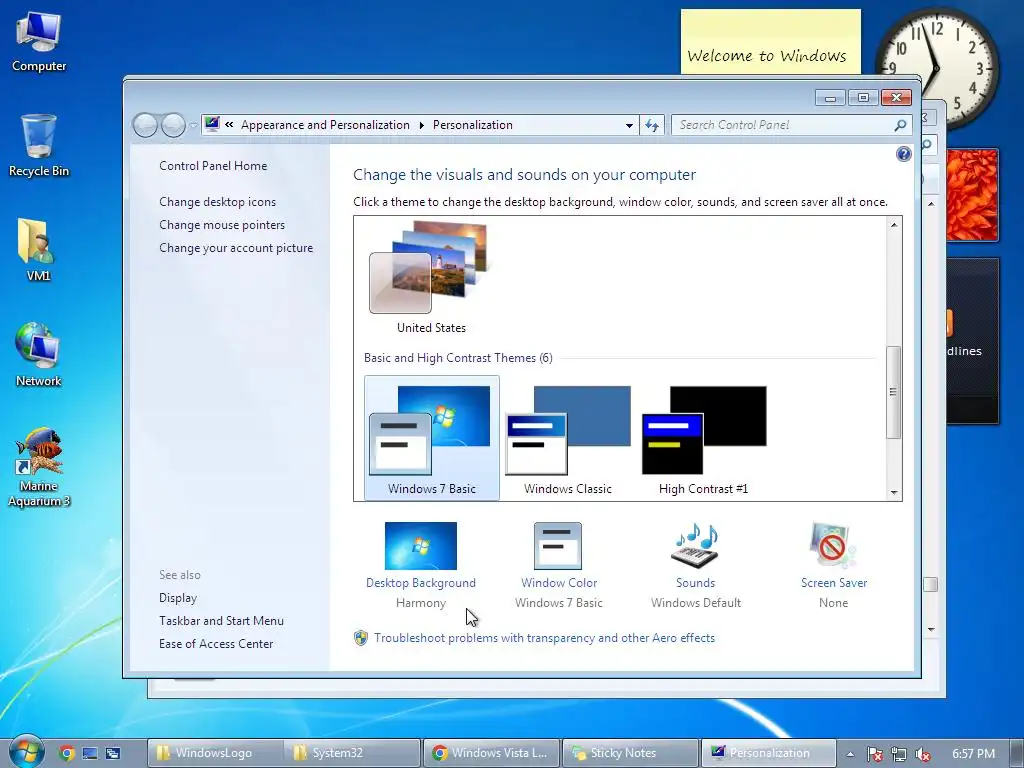Select the Marine Aquarium 3 shortcut
1024x768 pixels.
[39, 467]
